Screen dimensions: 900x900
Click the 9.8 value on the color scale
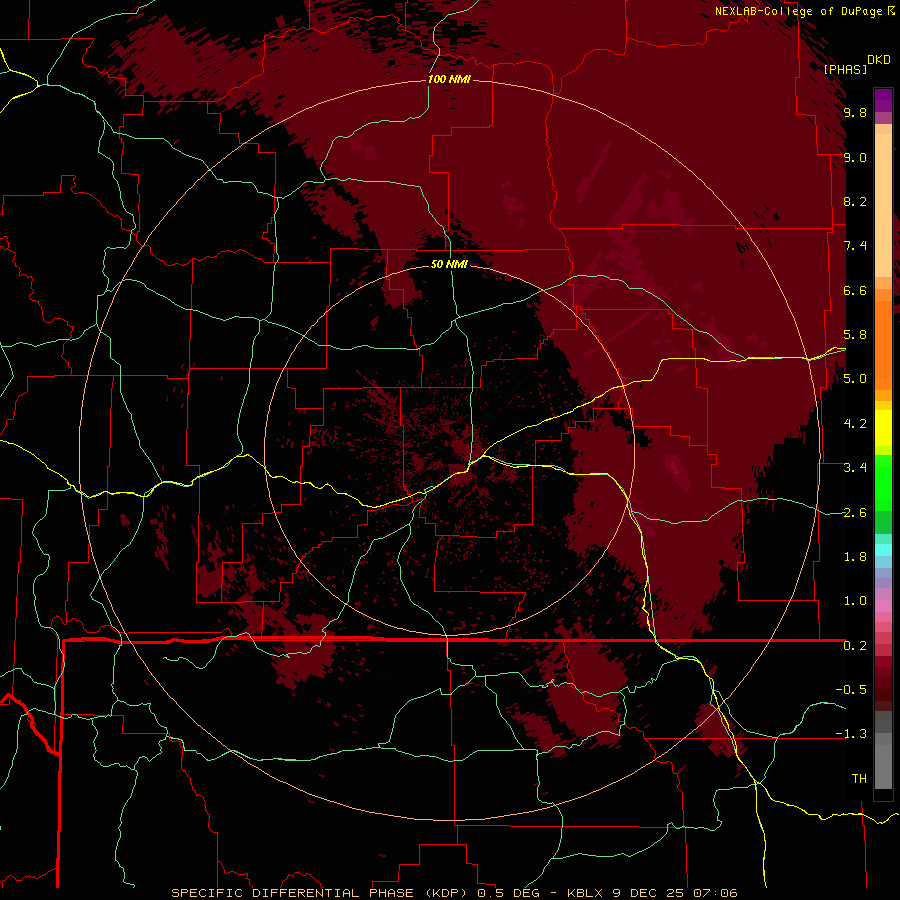(855, 113)
